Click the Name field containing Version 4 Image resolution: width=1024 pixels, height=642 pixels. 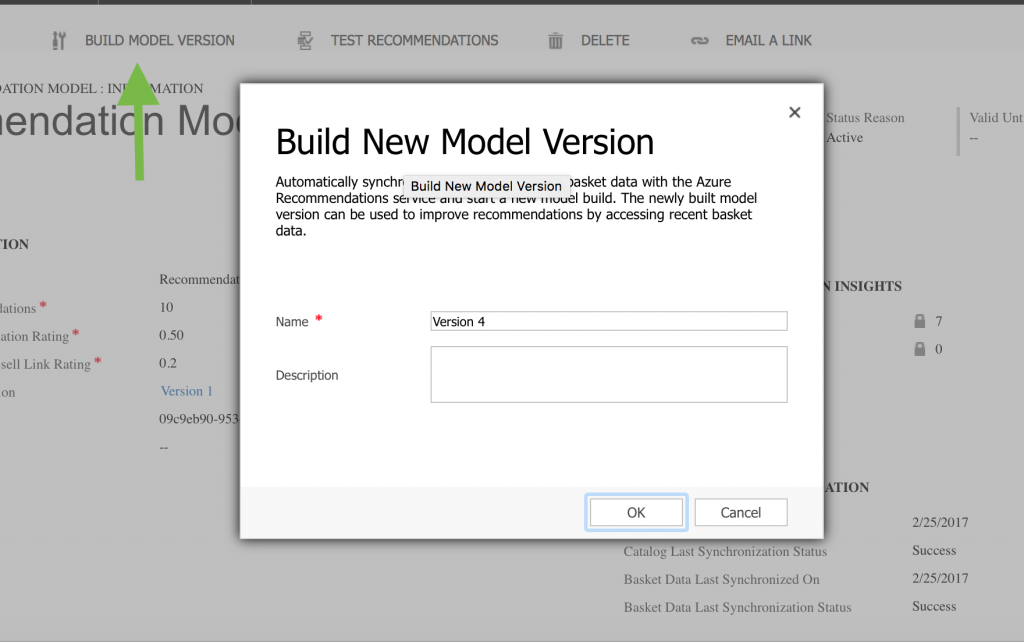tap(608, 321)
